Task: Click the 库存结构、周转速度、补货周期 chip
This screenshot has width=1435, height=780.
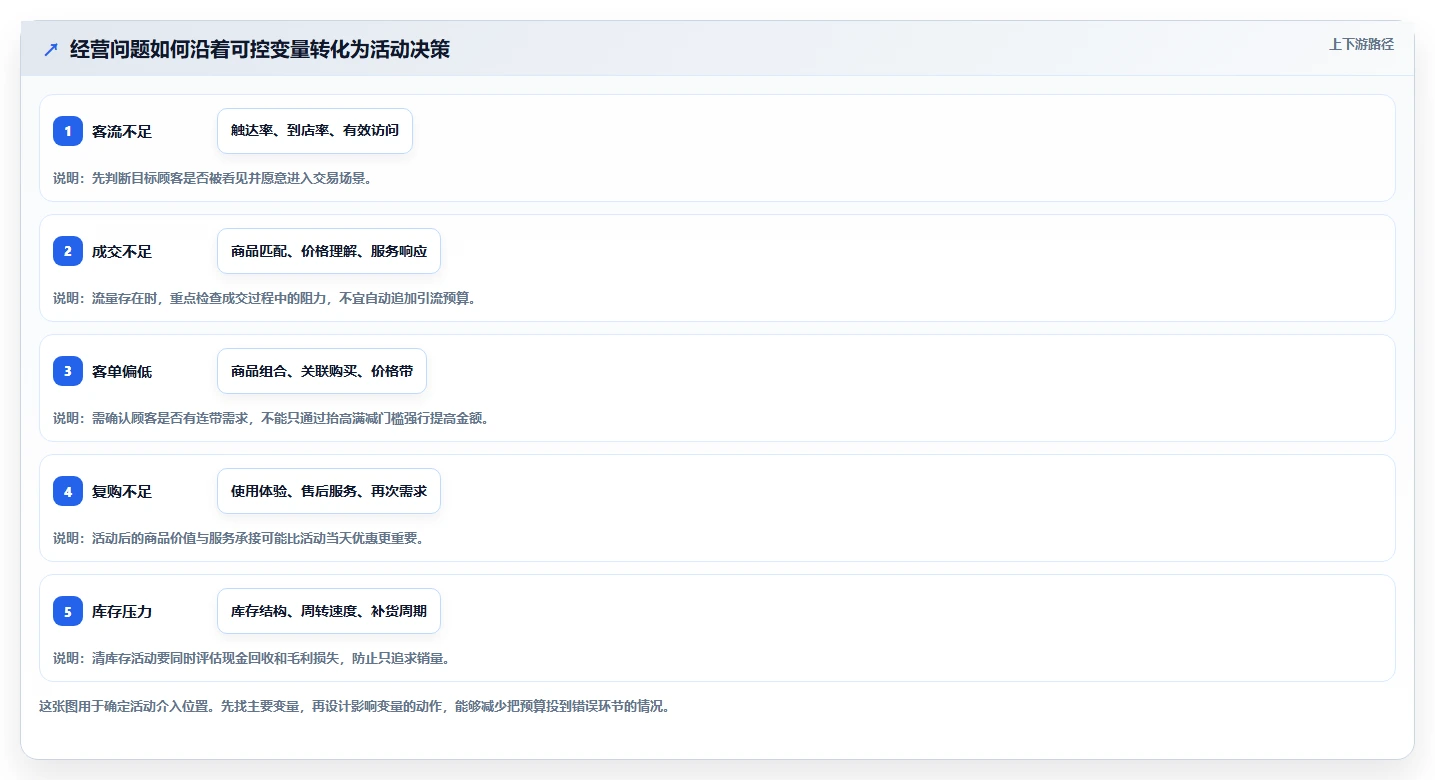Action: [x=329, y=611]
